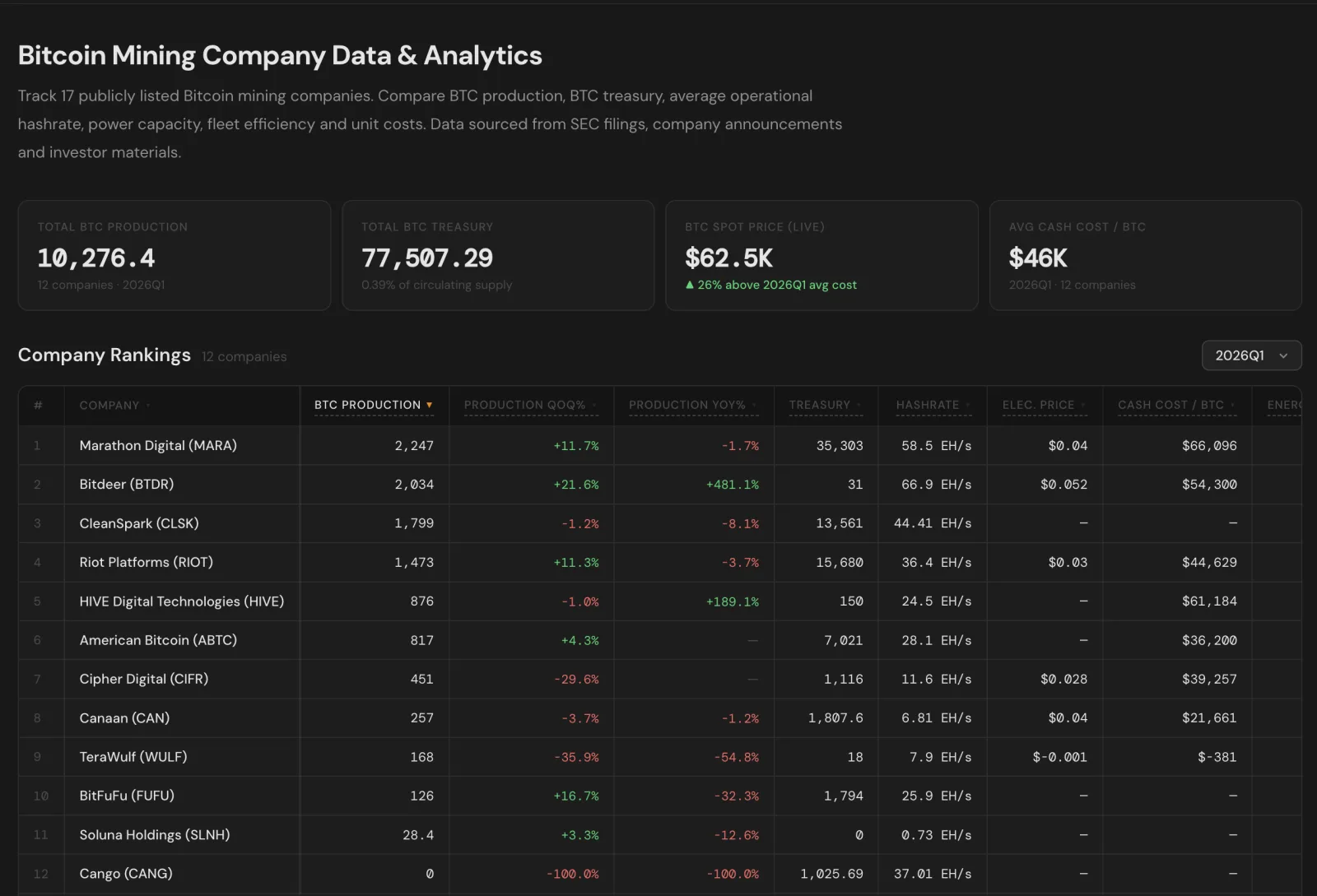This screenshot has height=896, width=1317.
Task: Click the Avg Cash Cost value $46K
Action: click(x=1038, y=258)
